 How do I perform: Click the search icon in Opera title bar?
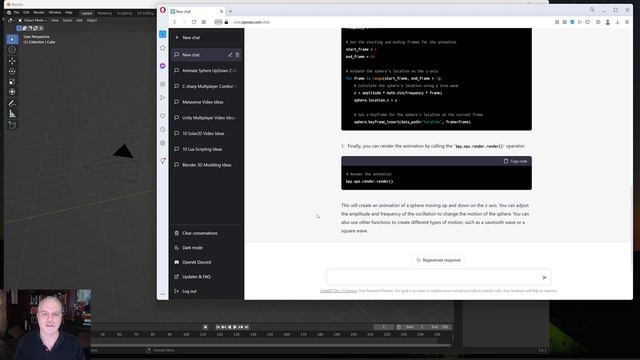coord(592,10)
